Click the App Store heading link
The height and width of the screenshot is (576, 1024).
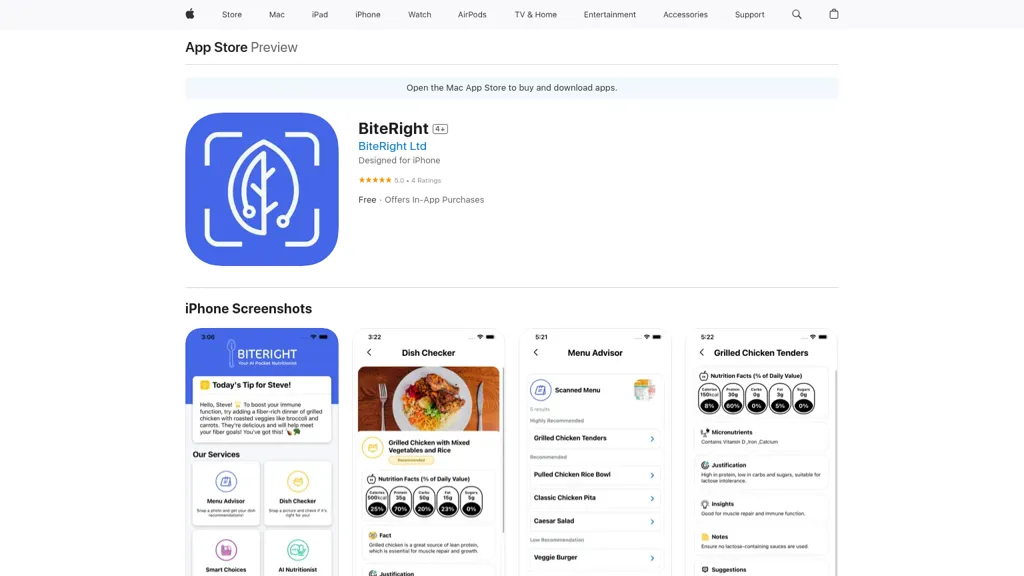216,47
